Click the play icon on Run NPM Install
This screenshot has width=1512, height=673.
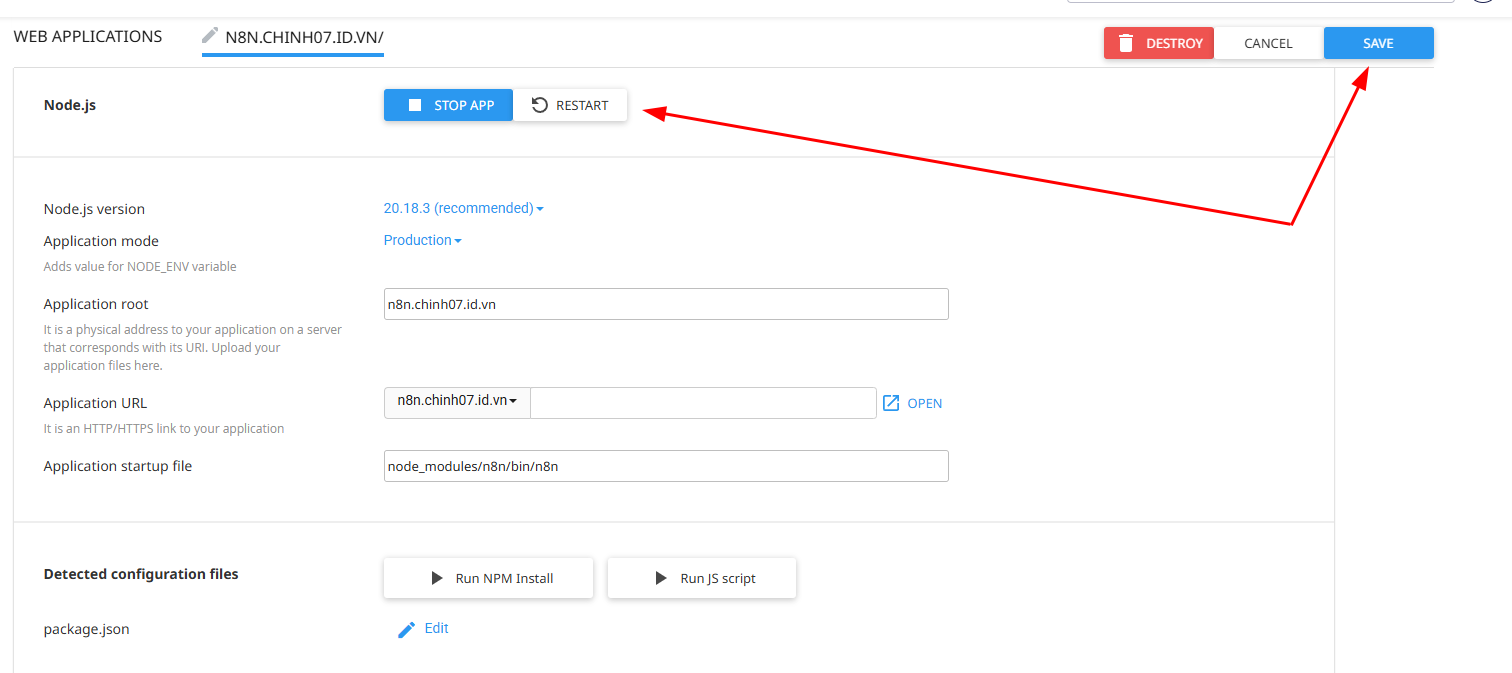(437, 578)
